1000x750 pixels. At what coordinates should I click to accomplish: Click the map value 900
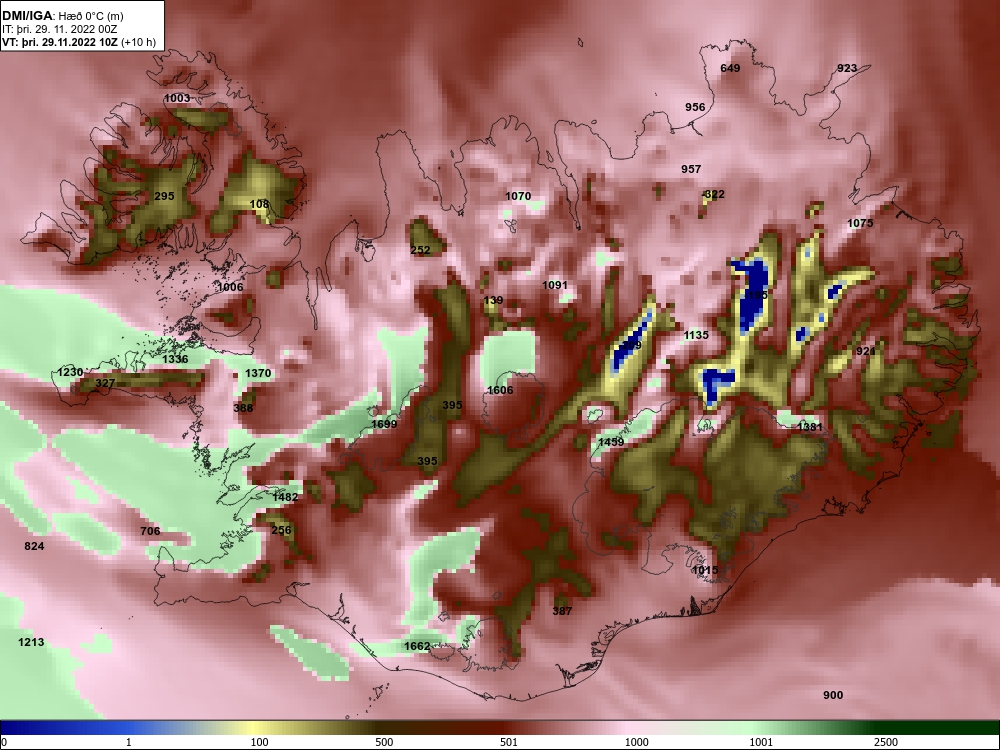point(834,696)
